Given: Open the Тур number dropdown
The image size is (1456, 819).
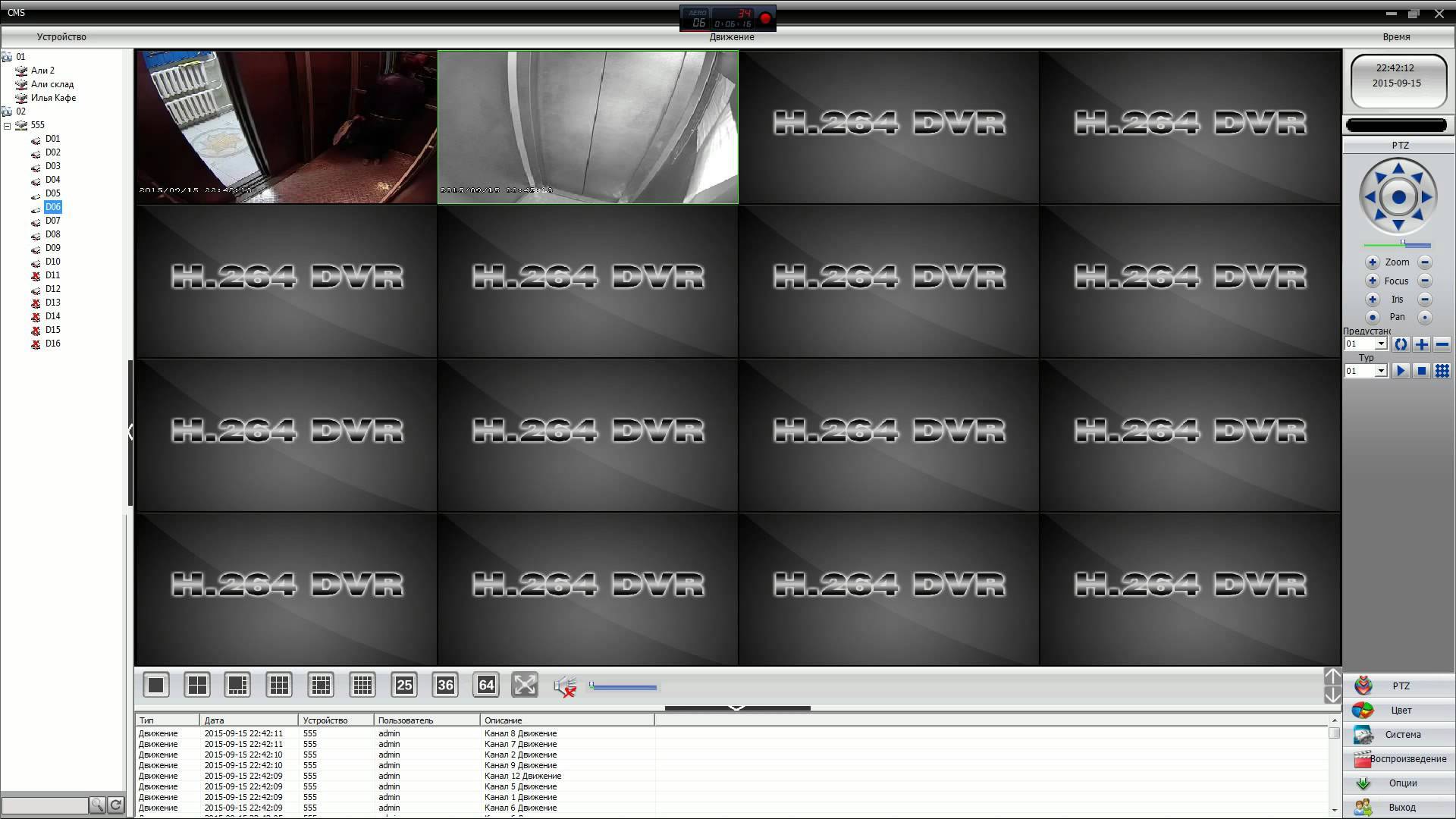Looking at the screenshot, I should (x=1381, y=372).
